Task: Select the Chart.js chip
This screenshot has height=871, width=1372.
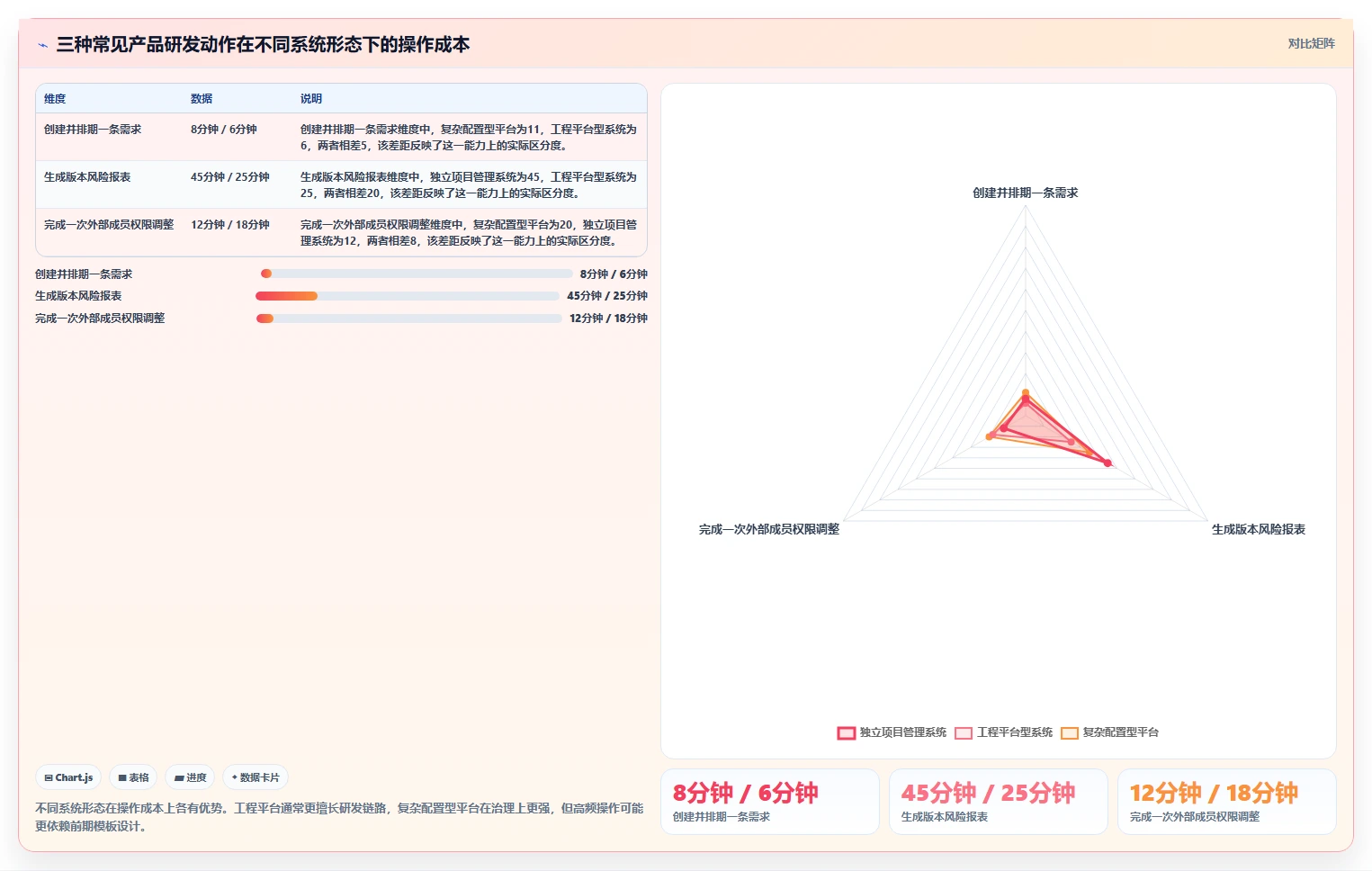Action: tap(68, 777)
